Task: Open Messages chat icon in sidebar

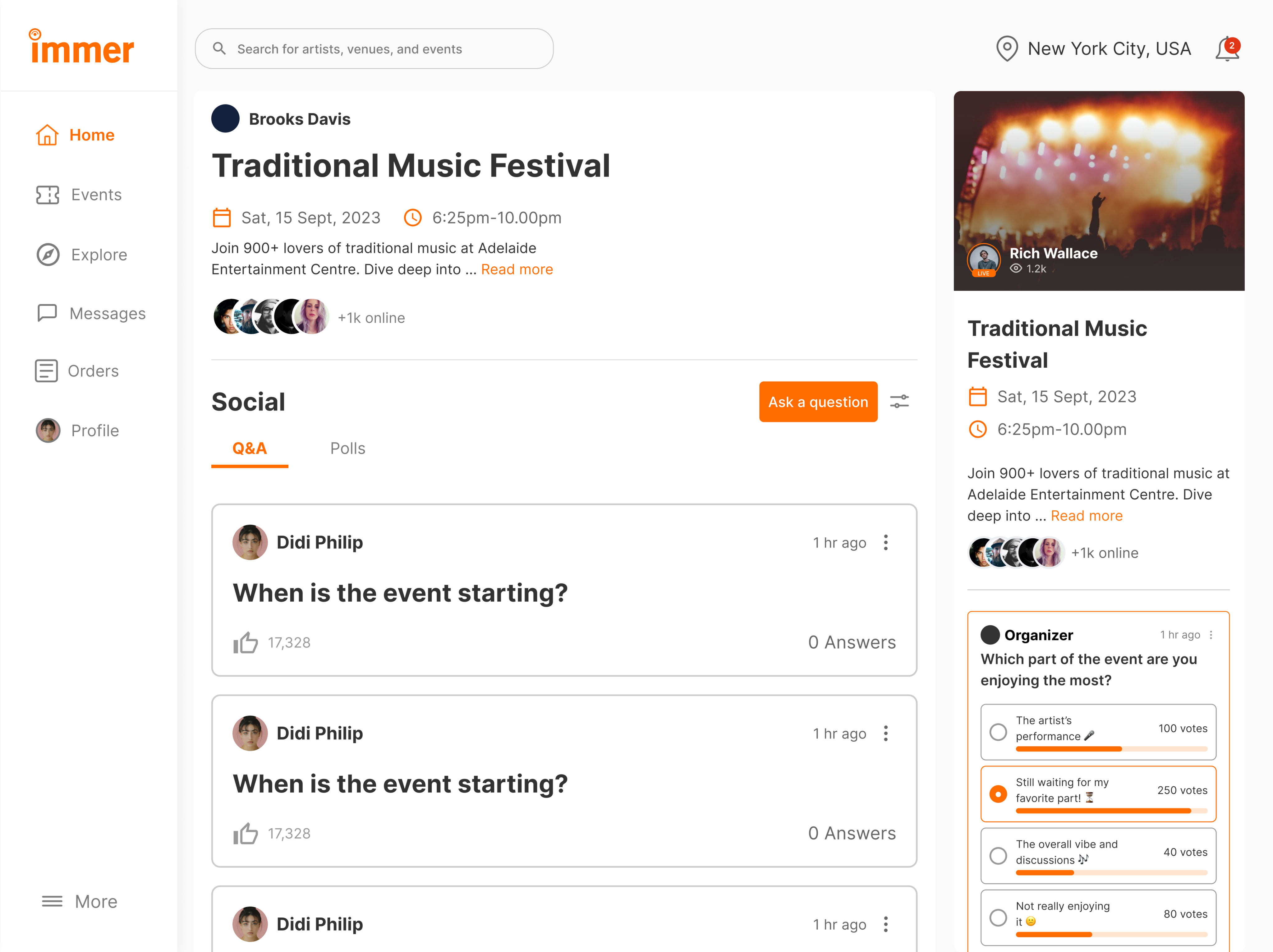Action: point(47,313)
